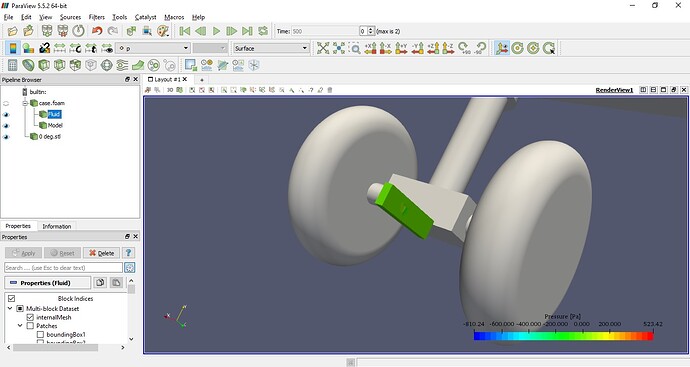Viewport: 690px width, 367px height.
Task: Click the pressure color legend bar
Action: click(x=563, y=336)
